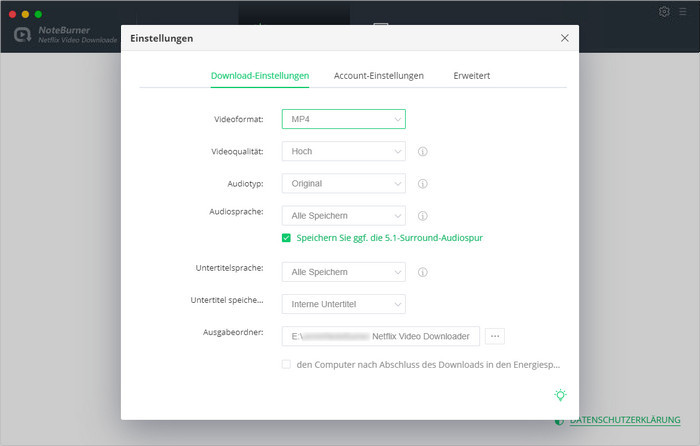This screenshot has width=700, height=446.
Task: Open the Audiotyp Original dropdown
Action: tap(344, 183)
